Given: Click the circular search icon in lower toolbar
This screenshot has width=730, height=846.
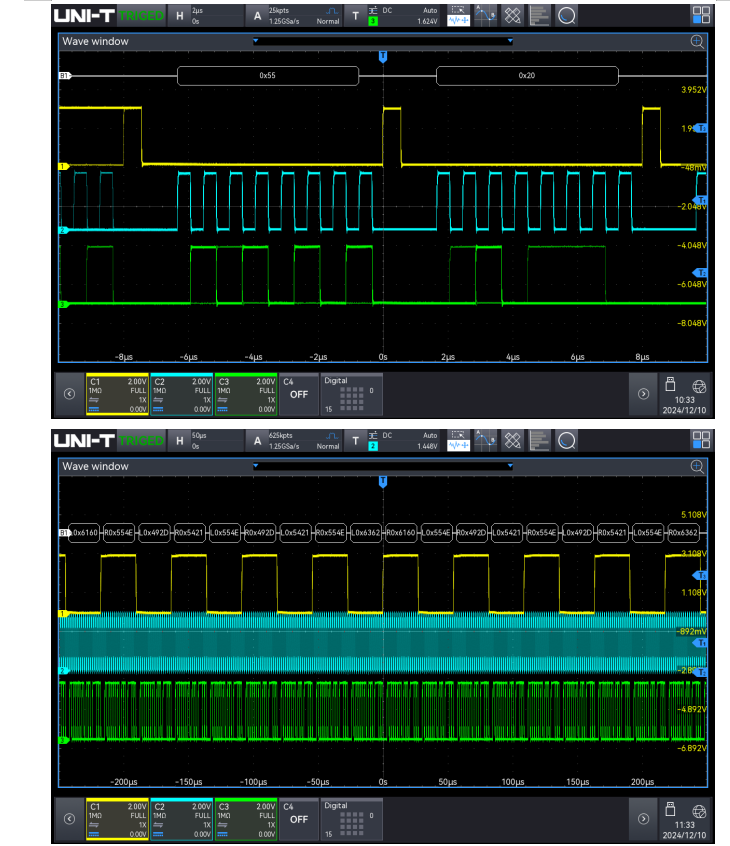Looking at the screenshot, I should (x=566, y=440).
